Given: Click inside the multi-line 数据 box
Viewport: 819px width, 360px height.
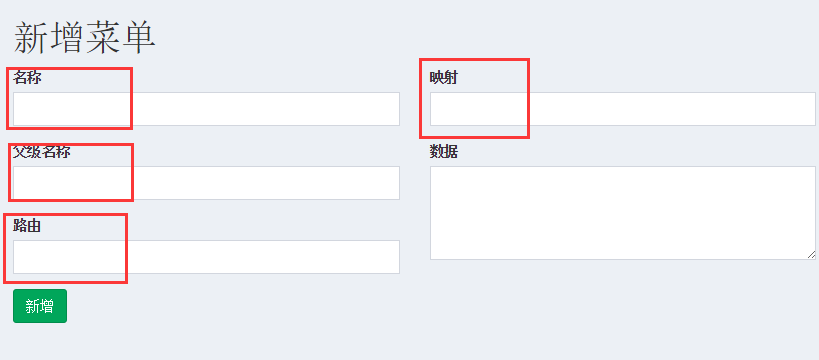Looking at the screenshot, I should [x=623, y=213].
